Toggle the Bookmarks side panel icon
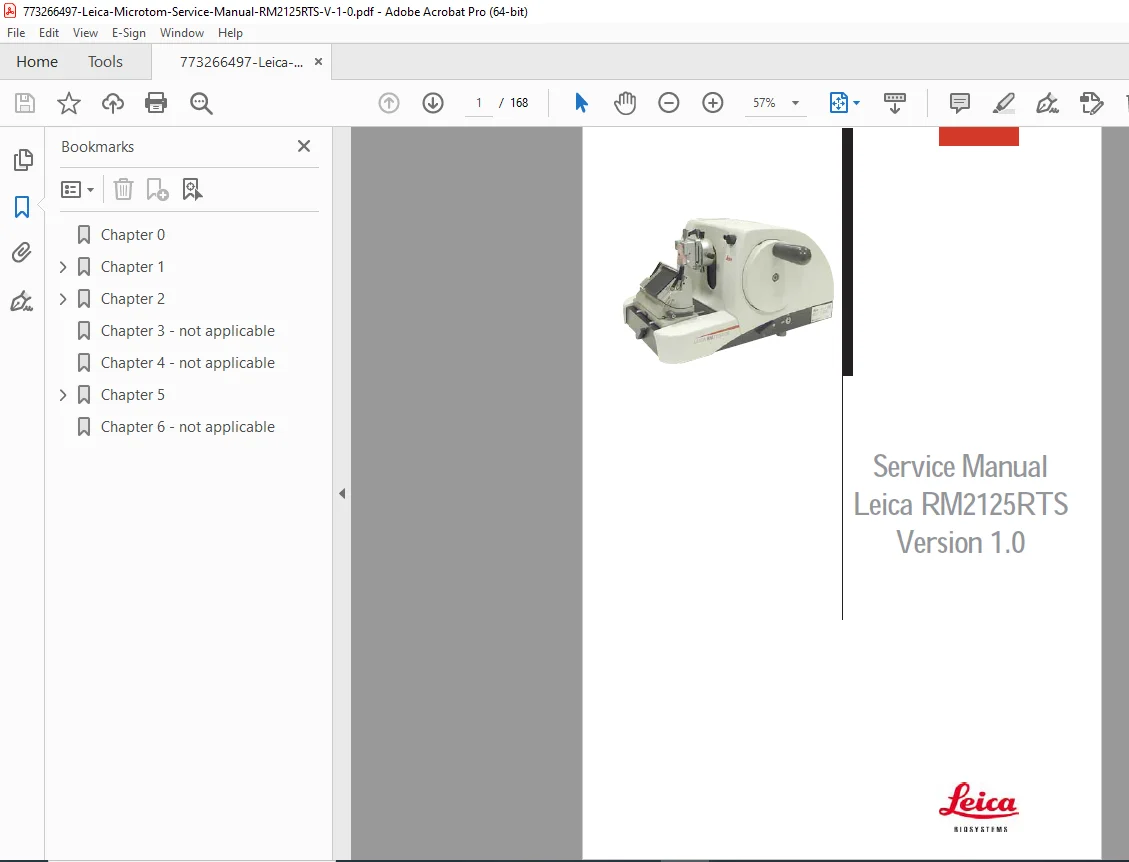This screenshot has height=862, width=1129. coord(22,207)
